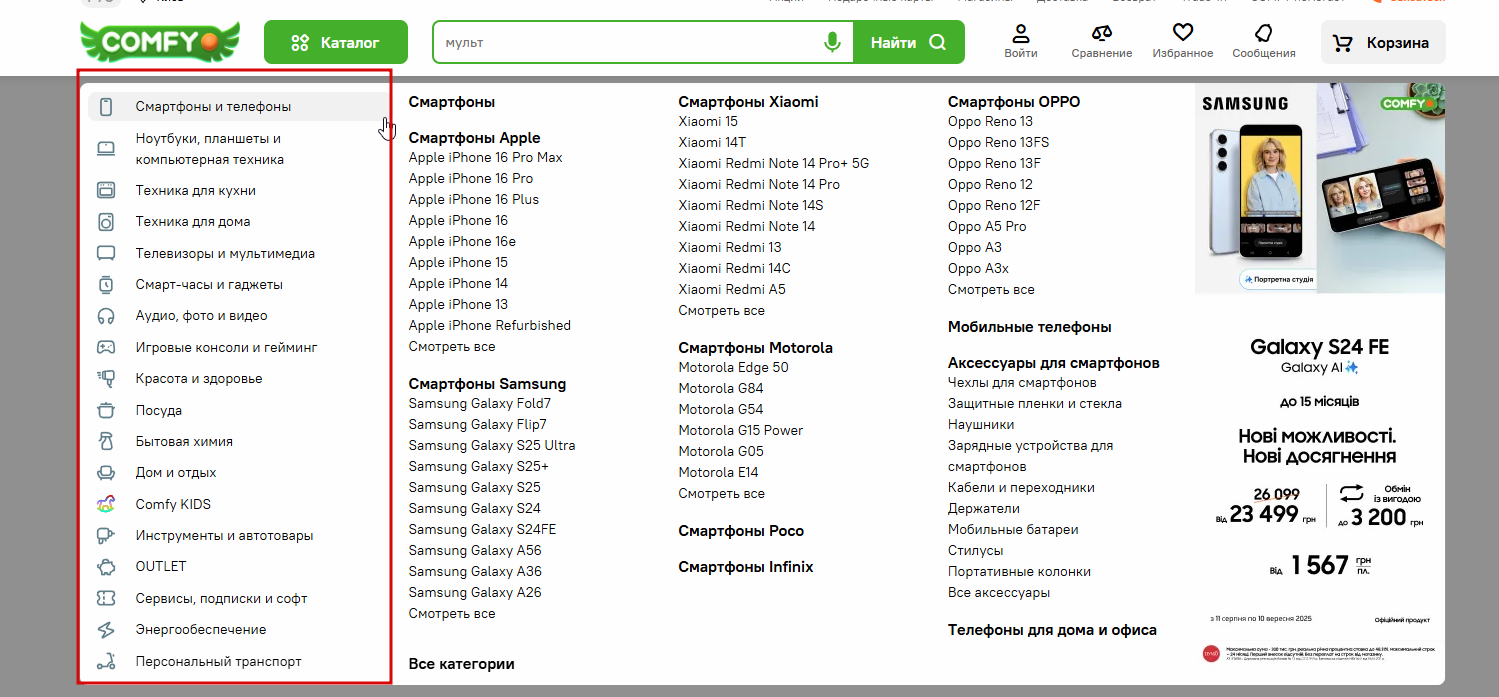Viewport: 1499px width, 697px height.
Task: Open Войти user account icon
Action: point(1021,33)
